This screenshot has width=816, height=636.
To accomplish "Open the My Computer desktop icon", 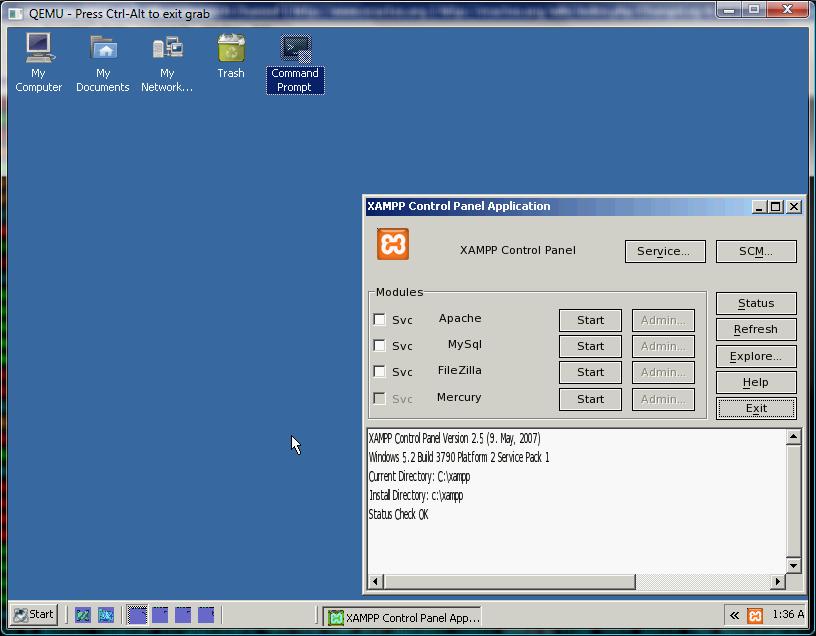I will [x=38, y=49].
